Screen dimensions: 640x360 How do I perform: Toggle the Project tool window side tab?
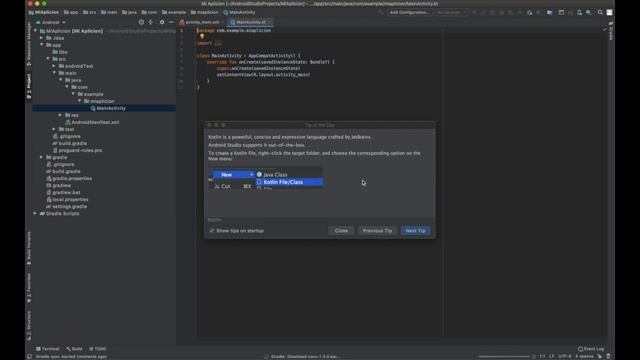click(29, 86)
